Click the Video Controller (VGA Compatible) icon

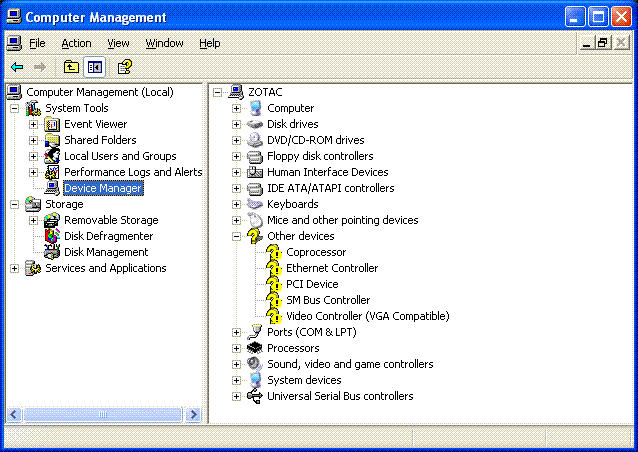[274, 316]
